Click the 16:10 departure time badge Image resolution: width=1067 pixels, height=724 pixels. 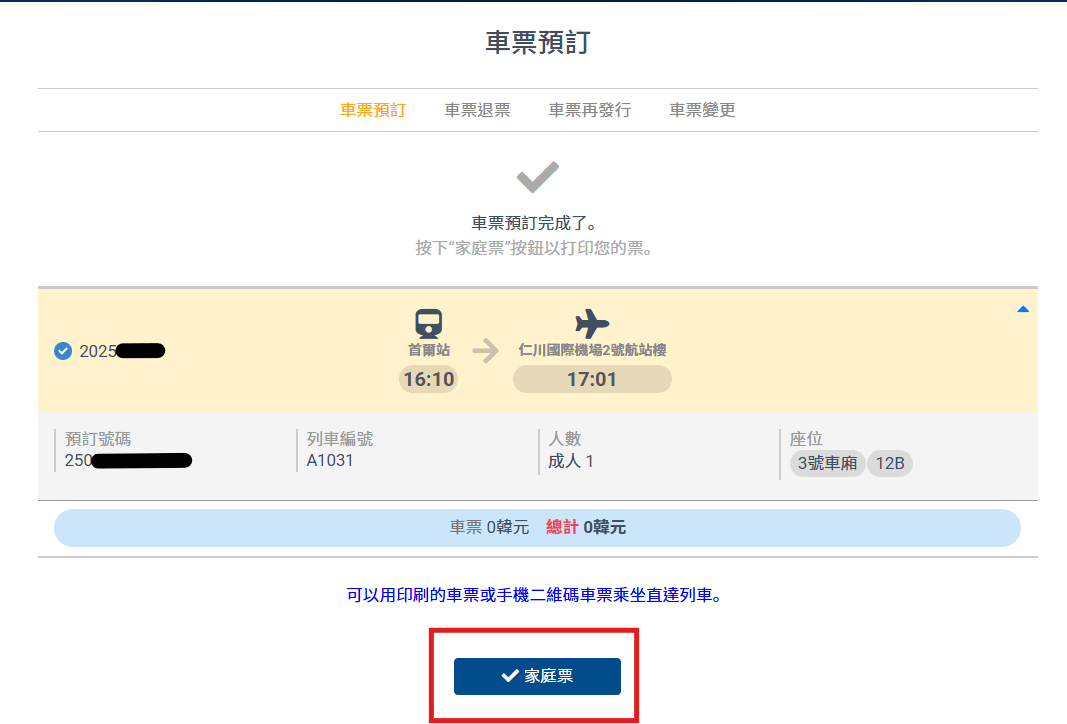(x=429, y=379)
